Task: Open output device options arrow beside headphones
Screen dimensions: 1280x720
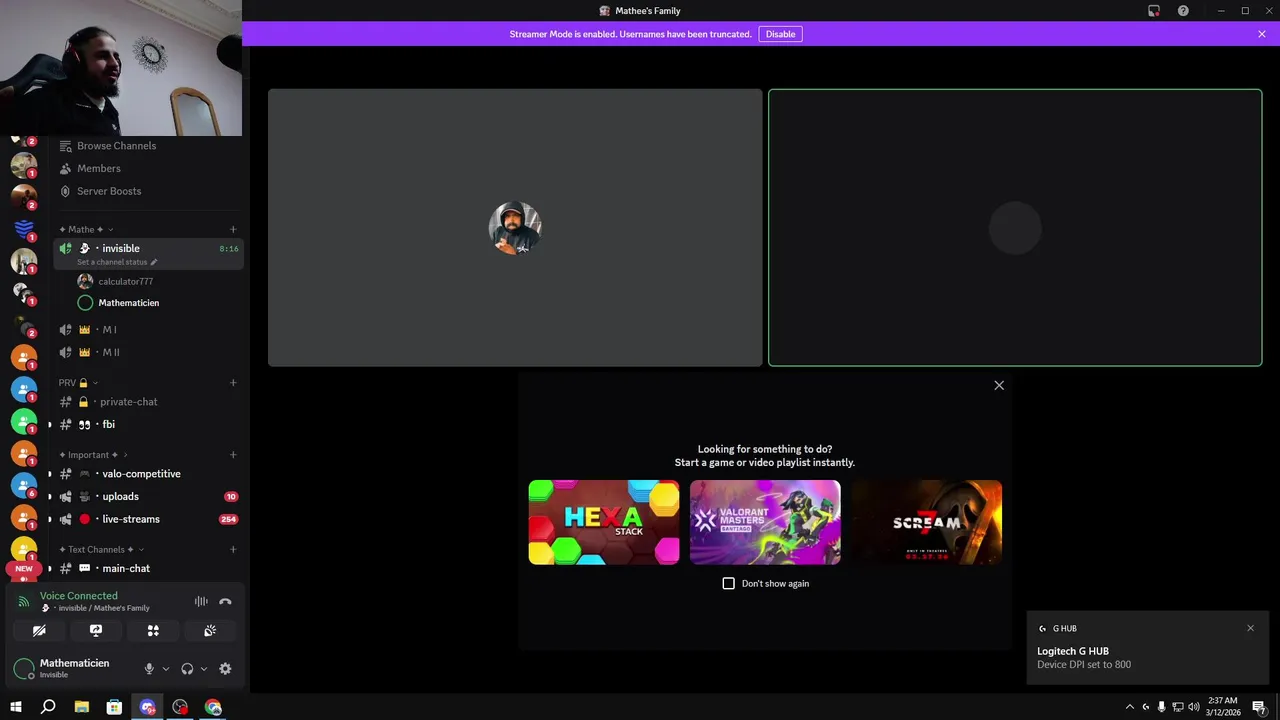Action: (x=204, y=669)
